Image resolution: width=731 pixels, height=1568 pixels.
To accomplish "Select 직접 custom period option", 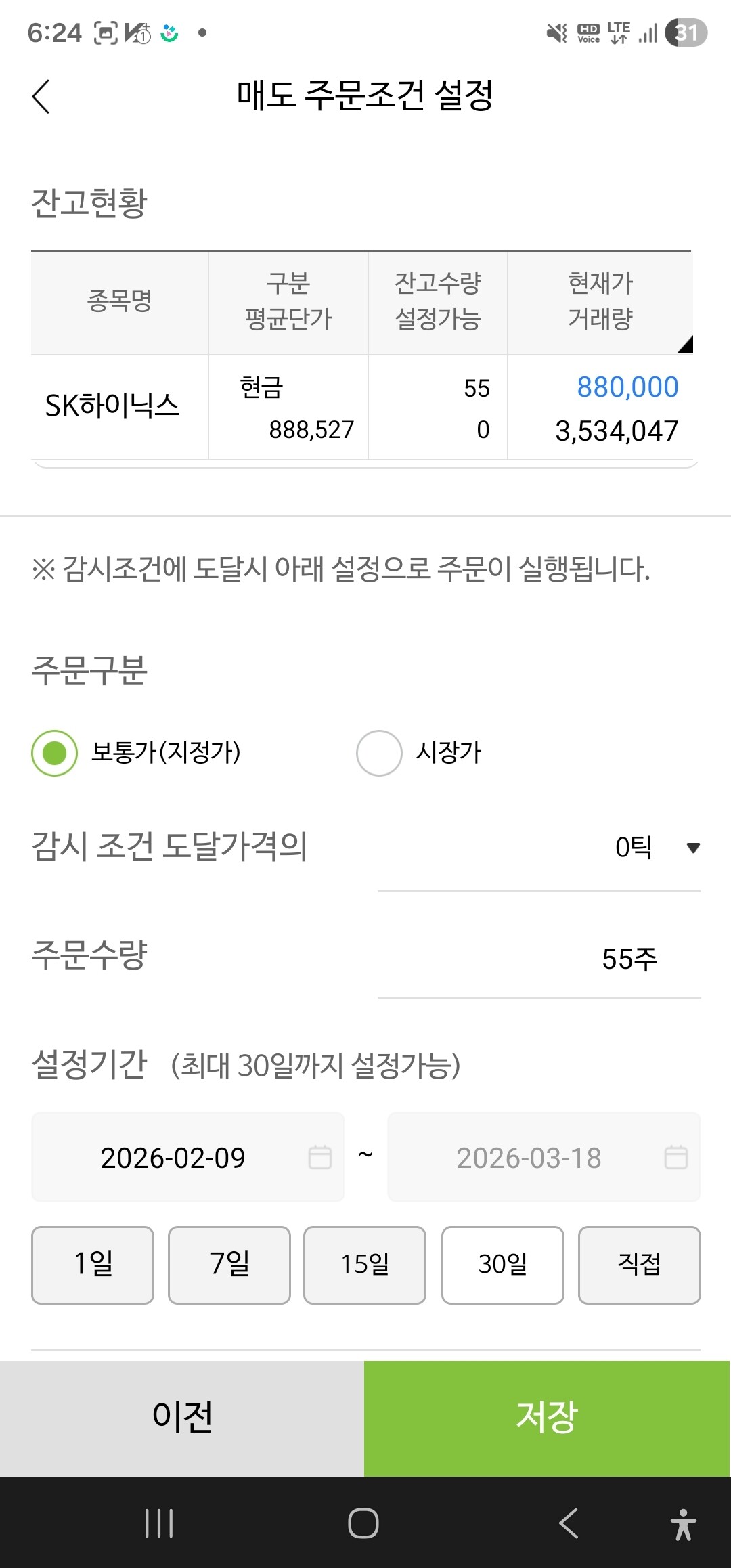I will pos(640,1265).
